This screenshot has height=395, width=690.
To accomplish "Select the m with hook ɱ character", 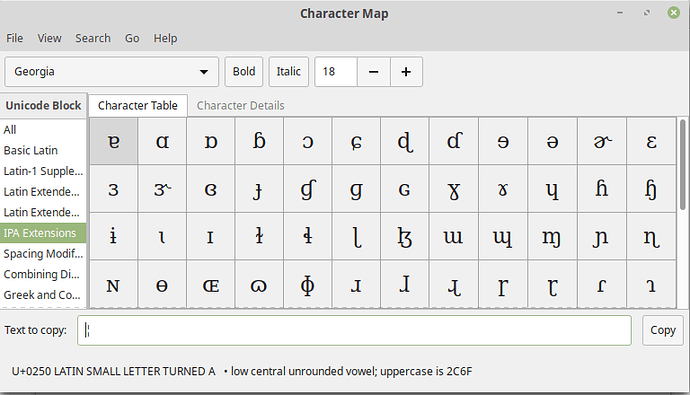I will (552, 237).
